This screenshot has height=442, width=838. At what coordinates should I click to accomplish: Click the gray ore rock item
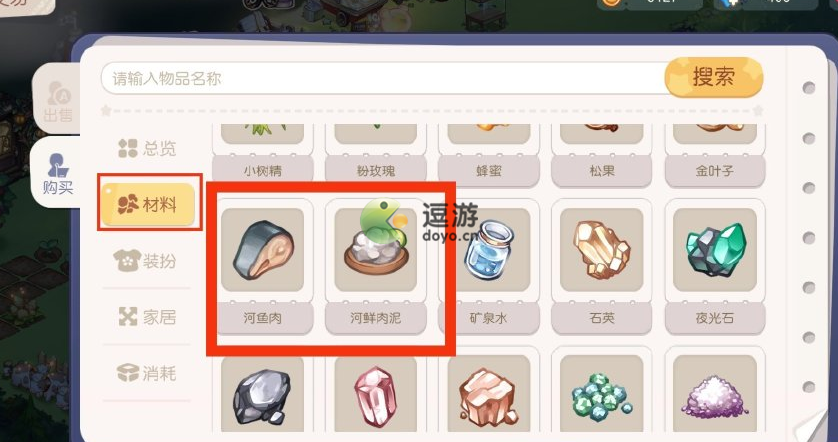point(262,394)
